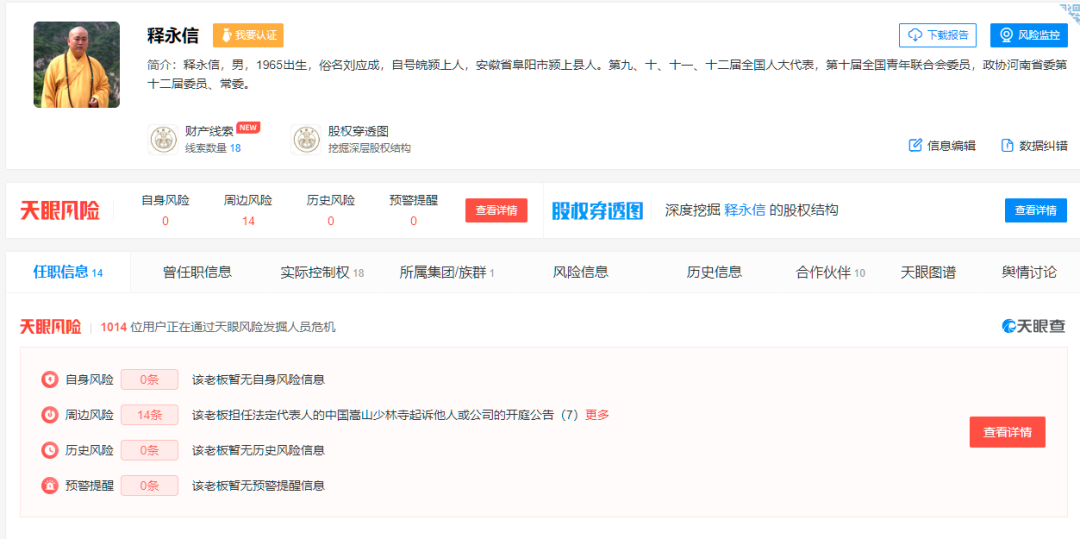
Task: Click the edit pencil icon beside 信息编辑
Action: [915, 145]
